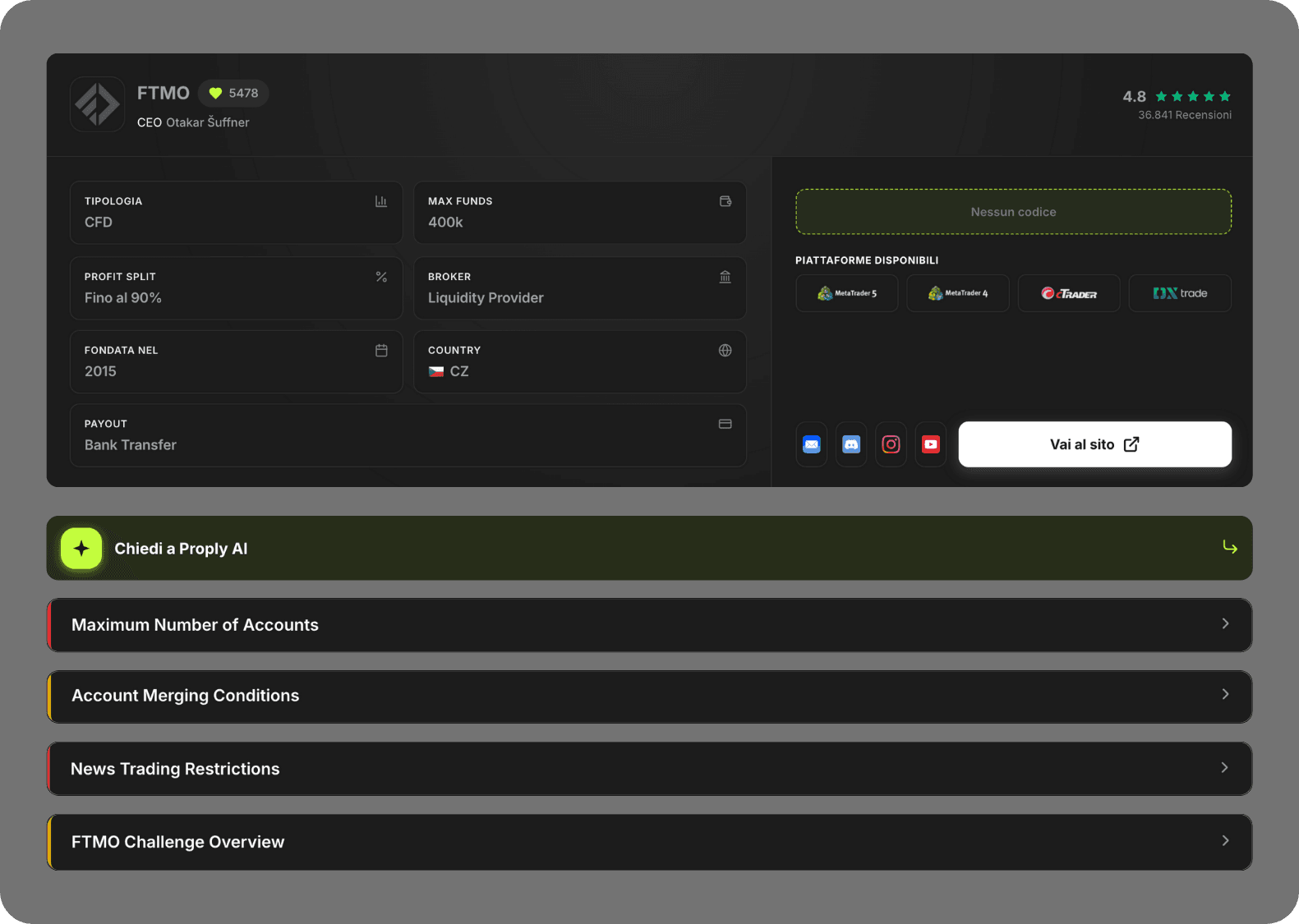
Task: Click the green rating stars
Action: pyautogui.click(x=1193, y=97)
